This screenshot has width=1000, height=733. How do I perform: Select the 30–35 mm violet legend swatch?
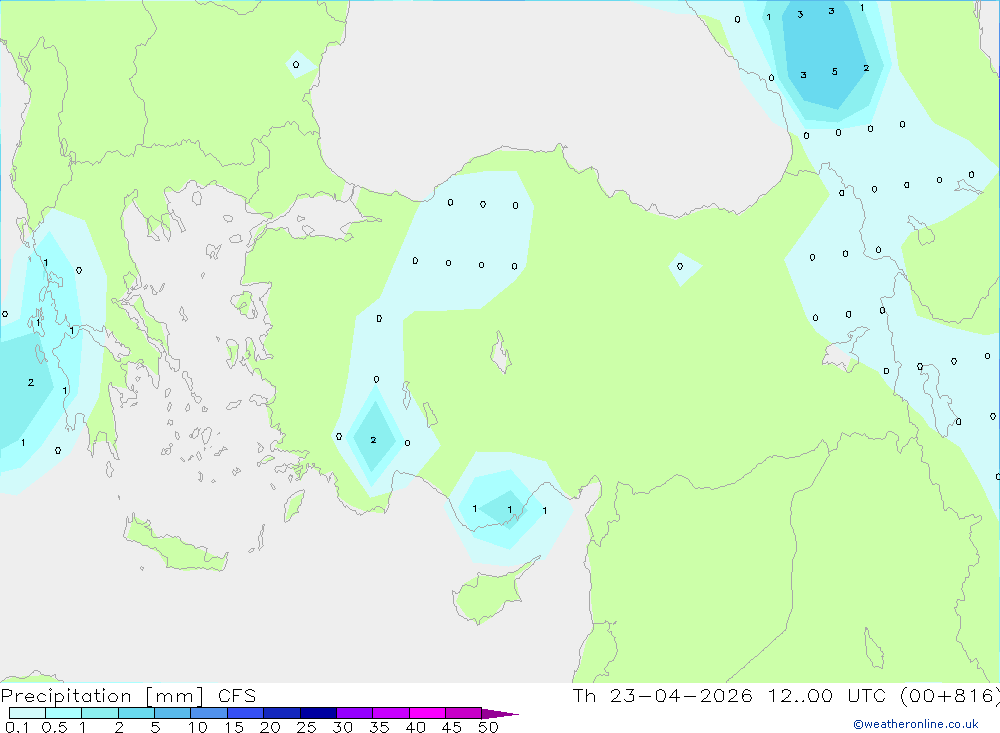click(x=355, y=713)
